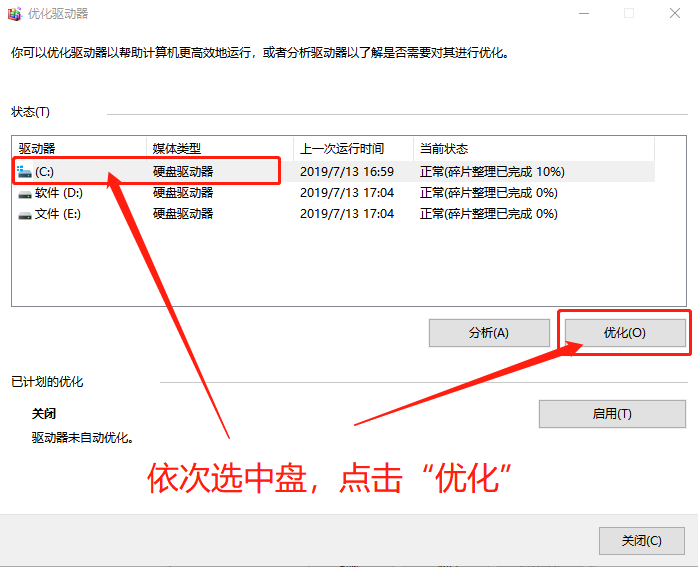Choose the 文件 (E:) drive name
The image size is (698, 567).
pyautogui.click(x=58, y=214)
